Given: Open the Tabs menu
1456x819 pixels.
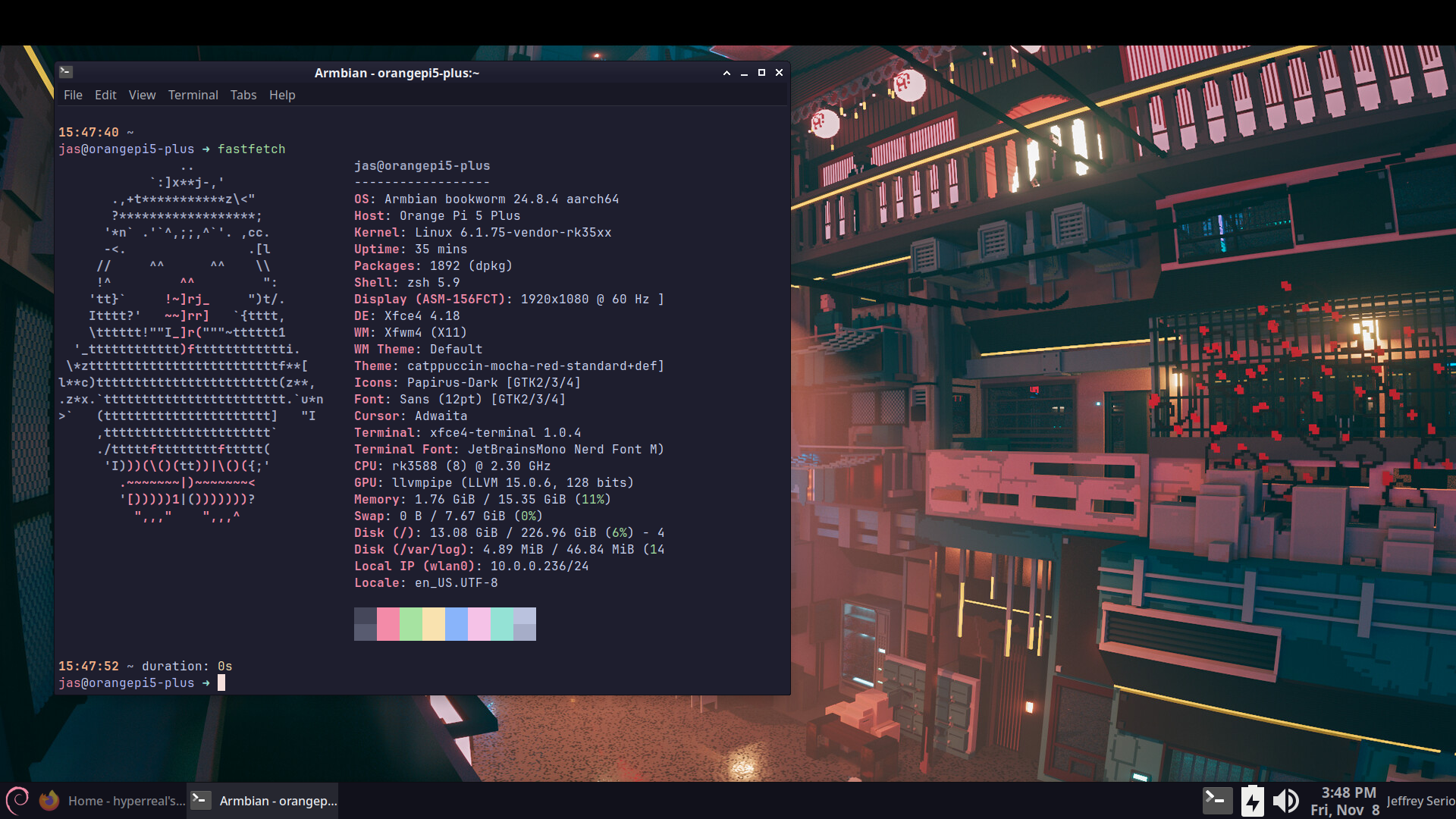Looking at the screenshot, I should 243,95.
